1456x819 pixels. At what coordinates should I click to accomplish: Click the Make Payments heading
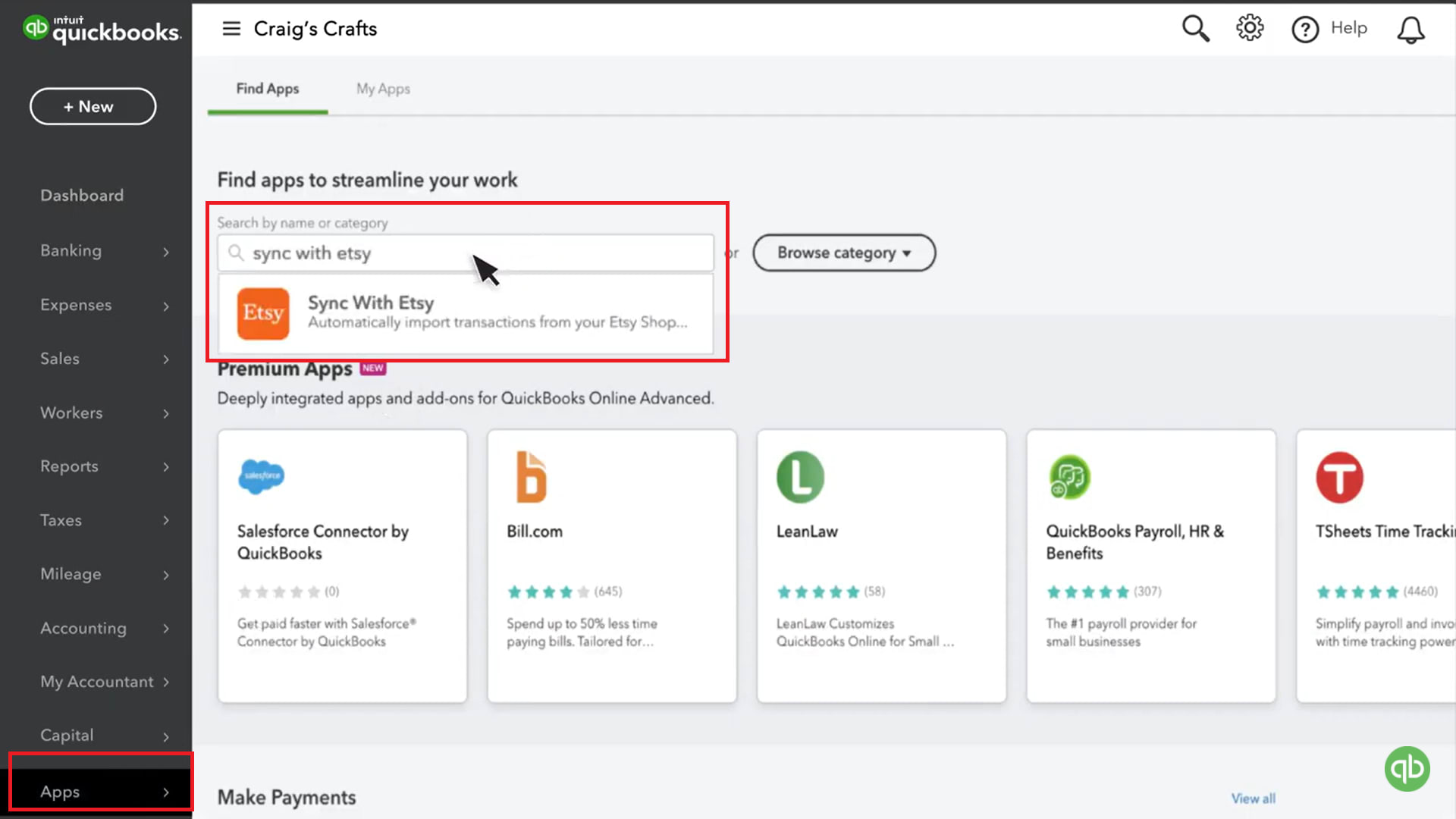tap(287, 798)
